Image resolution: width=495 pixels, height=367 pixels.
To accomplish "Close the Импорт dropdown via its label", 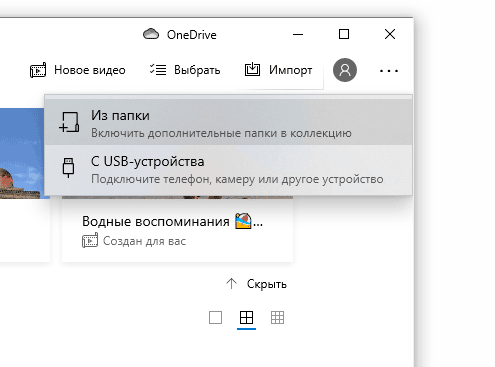I will 291,70.
